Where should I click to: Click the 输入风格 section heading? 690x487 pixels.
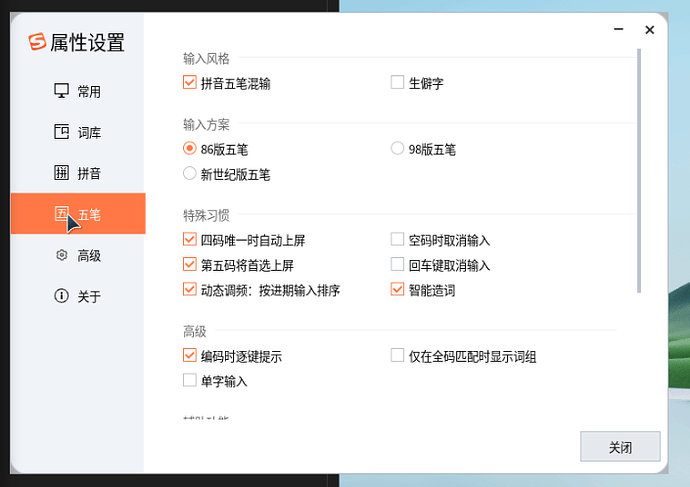click(x=206, y=59)
